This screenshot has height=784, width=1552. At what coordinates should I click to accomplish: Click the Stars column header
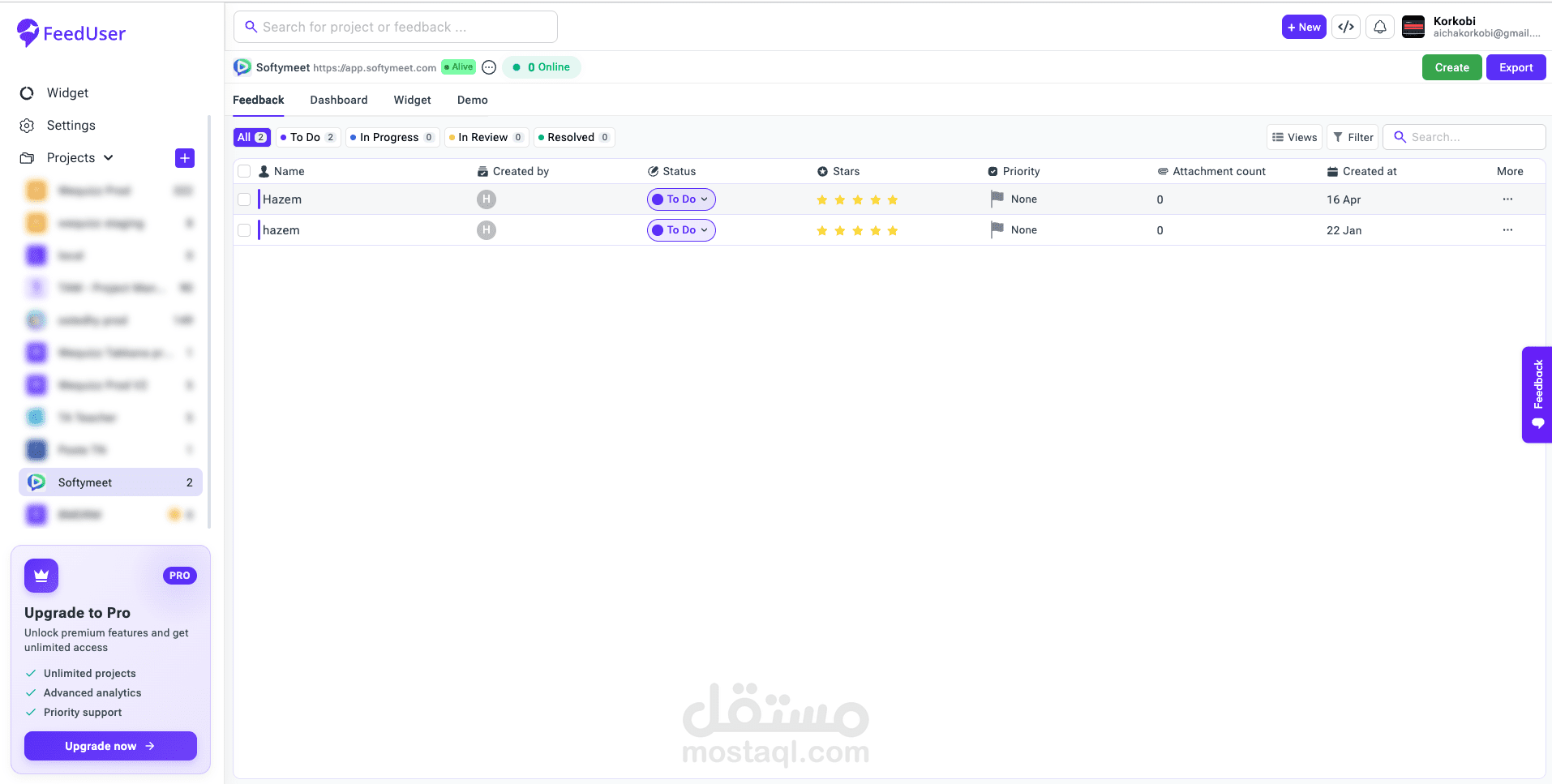(x=838, y=171)
